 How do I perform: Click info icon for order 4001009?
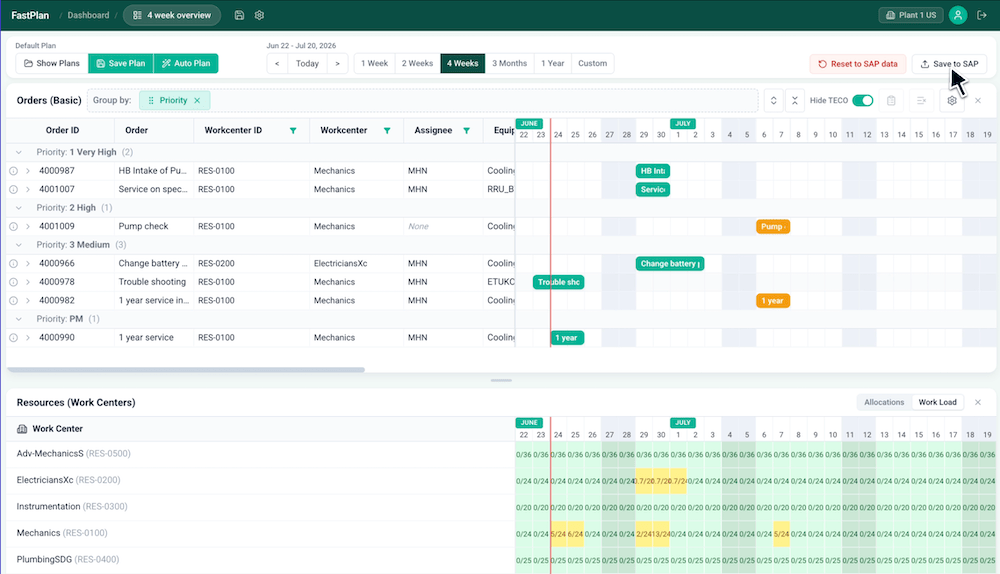click(13, 226)
